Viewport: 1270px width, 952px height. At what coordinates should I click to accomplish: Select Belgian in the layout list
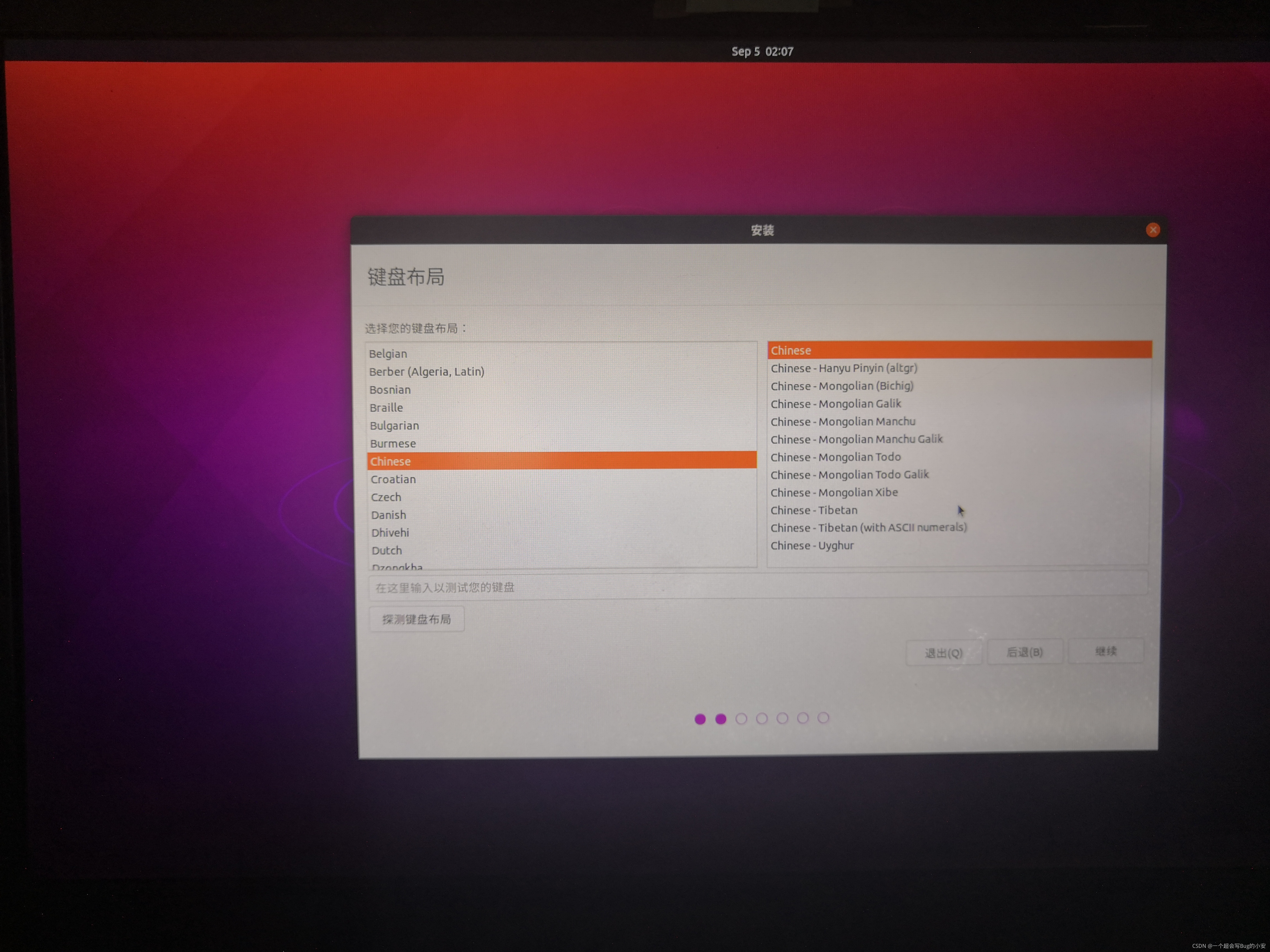pyautogui.click(x=561, y=353)
